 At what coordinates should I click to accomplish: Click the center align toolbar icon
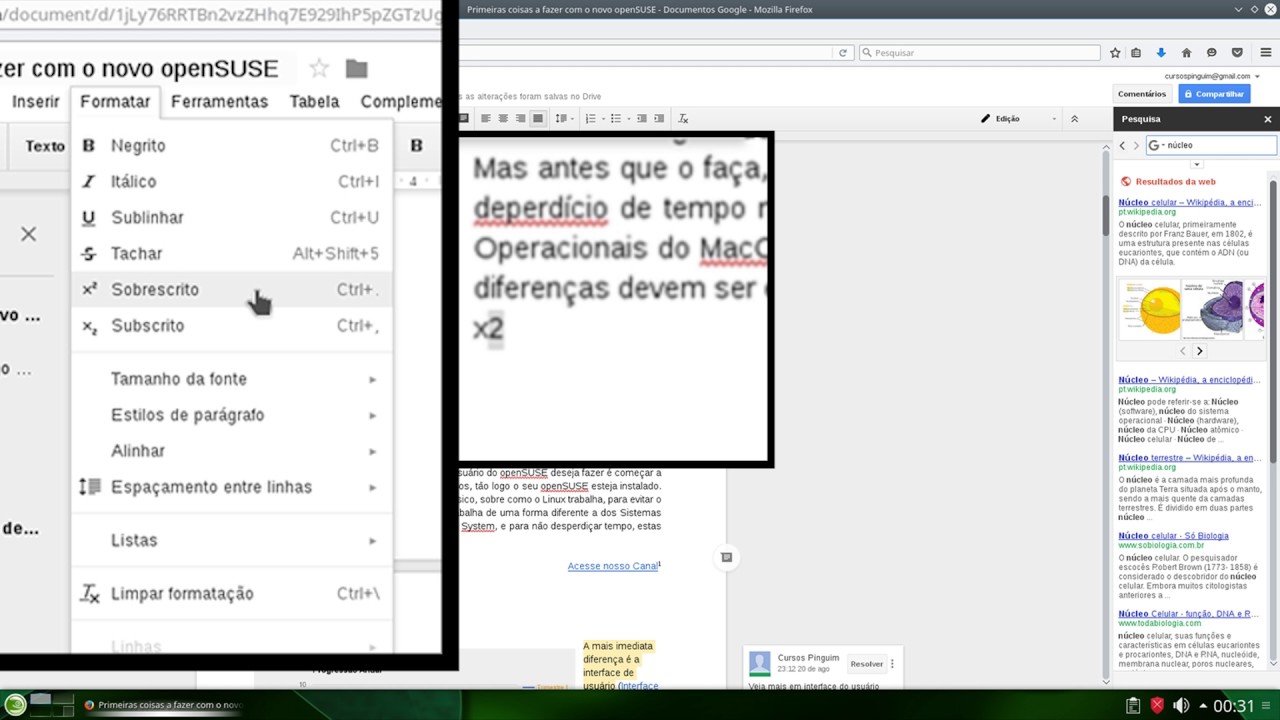click(x=503, y=118)
